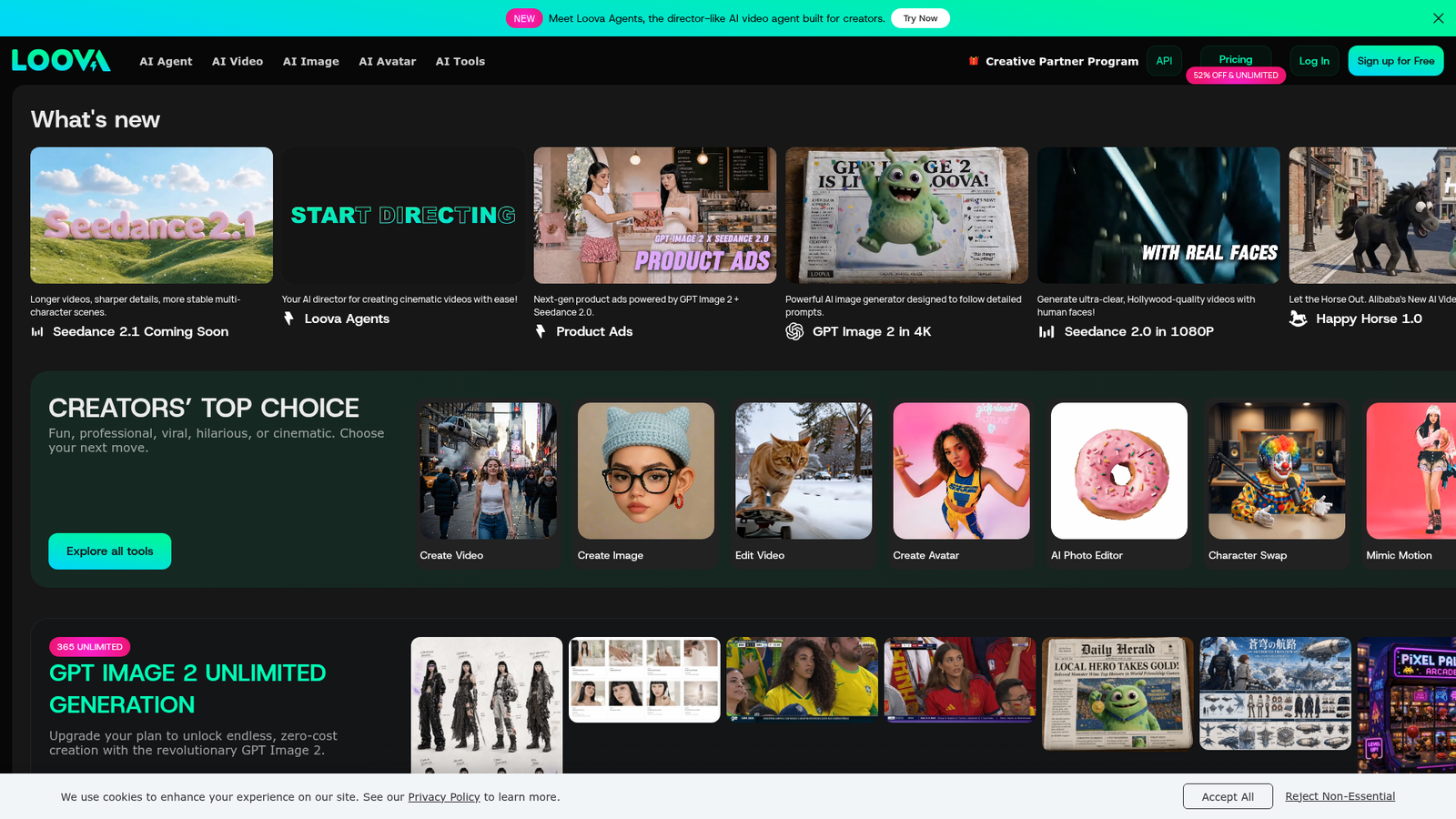1456x819 pixels.
Task: Click the Loova logo
Action: click(x=61, y=61)
